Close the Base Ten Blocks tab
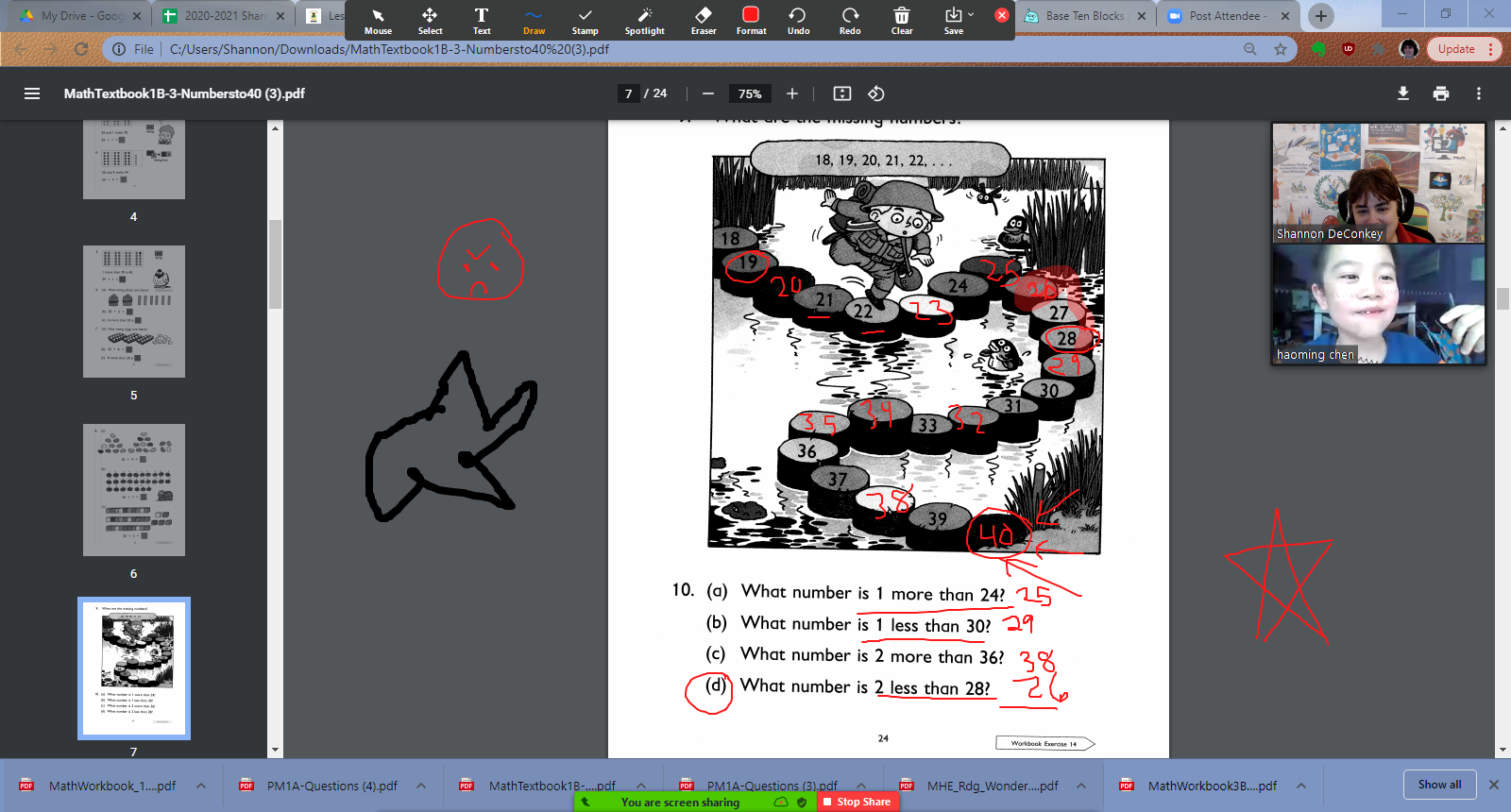 (x=1142, y=16)
